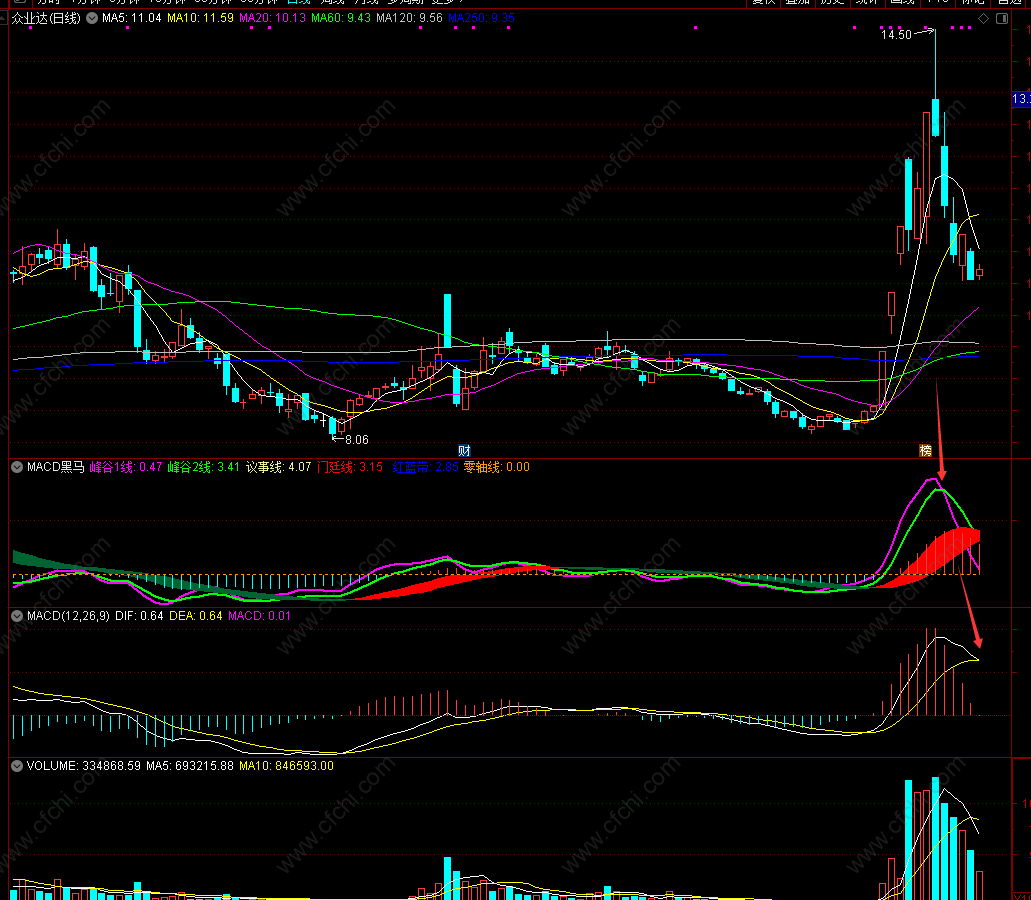Click the volume MA5: 693215.88 label
1031x900 pixels.
(x=190, y=766)
